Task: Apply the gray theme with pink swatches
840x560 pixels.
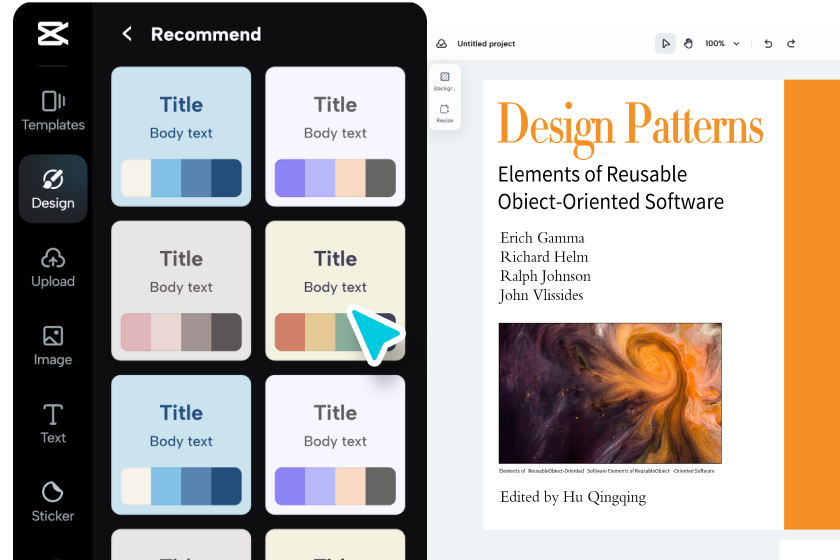Action: 181,290
